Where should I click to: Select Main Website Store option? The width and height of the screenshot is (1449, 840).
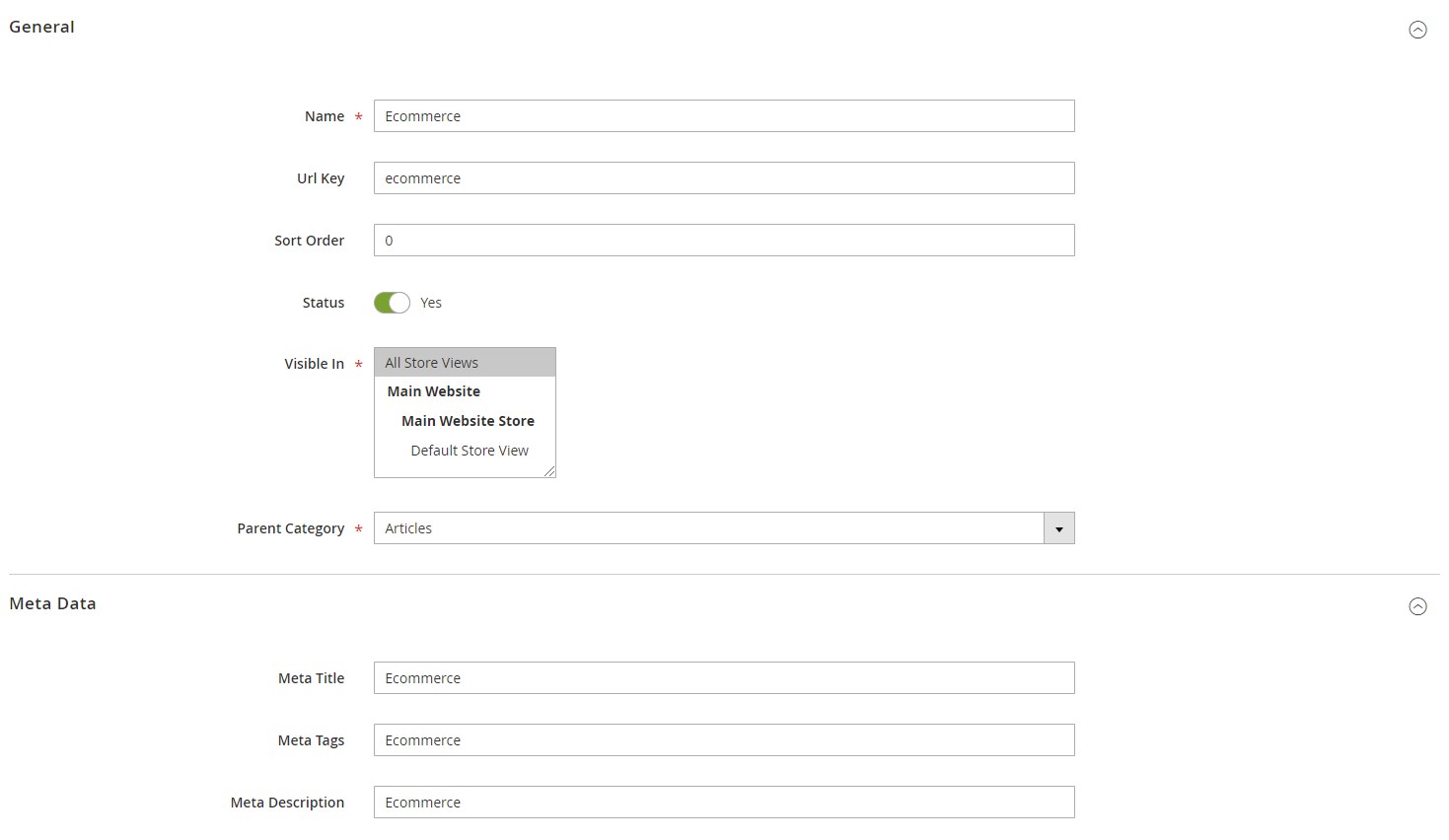pyautogui.click(x=465, y=421)
